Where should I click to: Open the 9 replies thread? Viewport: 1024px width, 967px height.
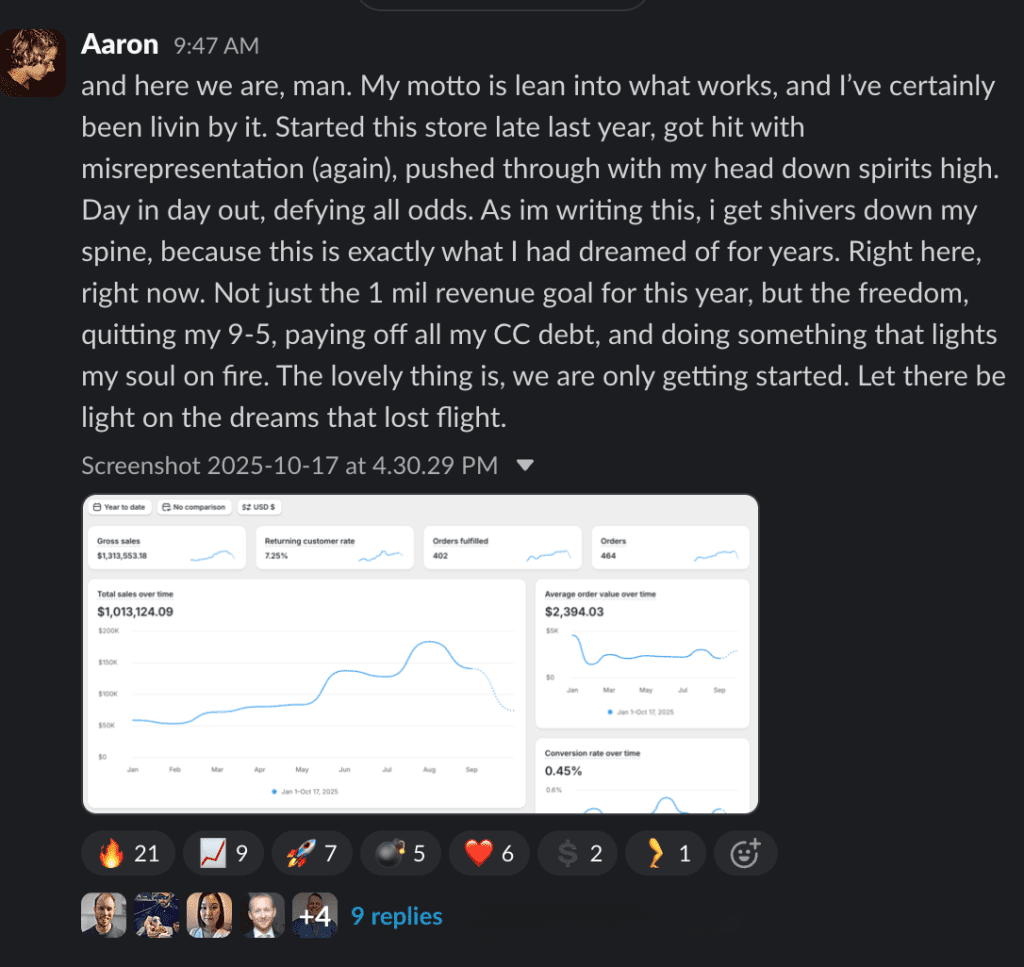tap(396, 916)
